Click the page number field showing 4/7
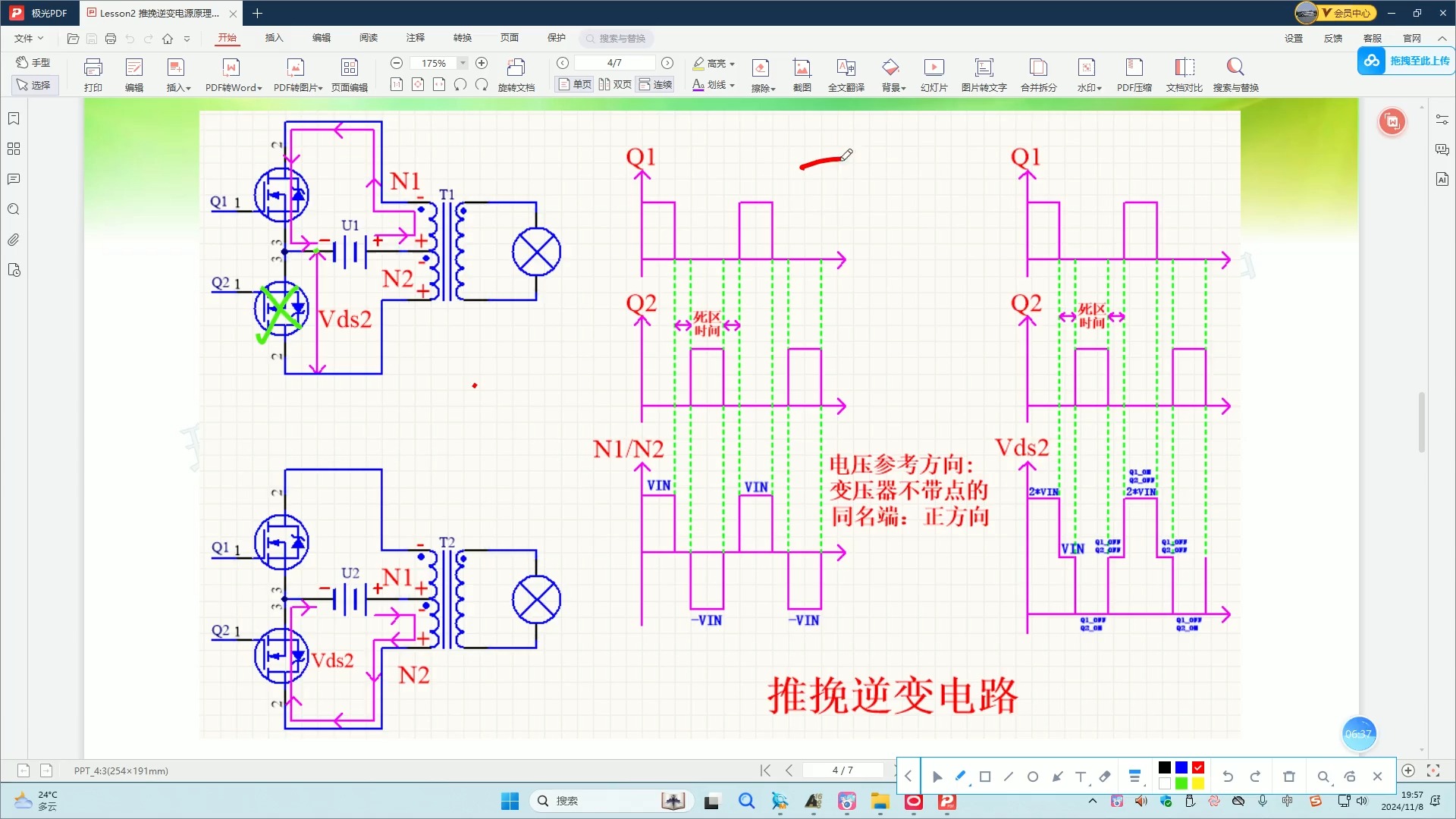 coord(614,63)
